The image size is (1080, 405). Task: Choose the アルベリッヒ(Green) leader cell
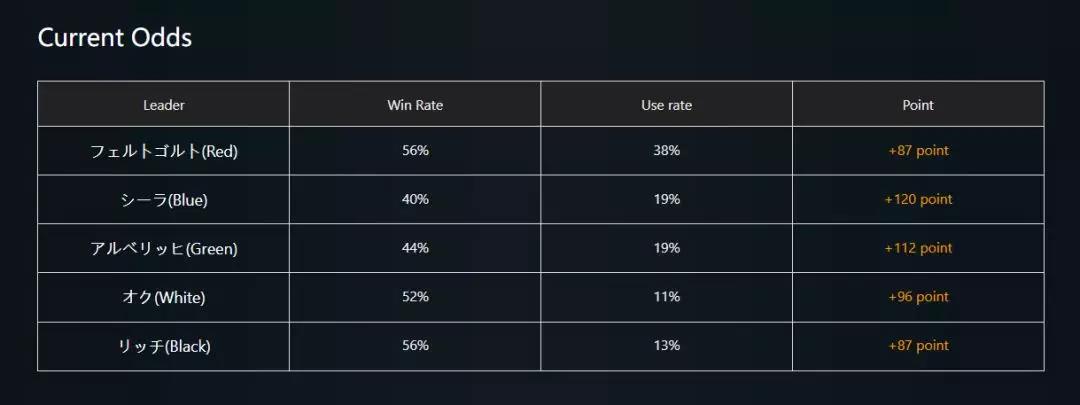(x=164, y=248)
